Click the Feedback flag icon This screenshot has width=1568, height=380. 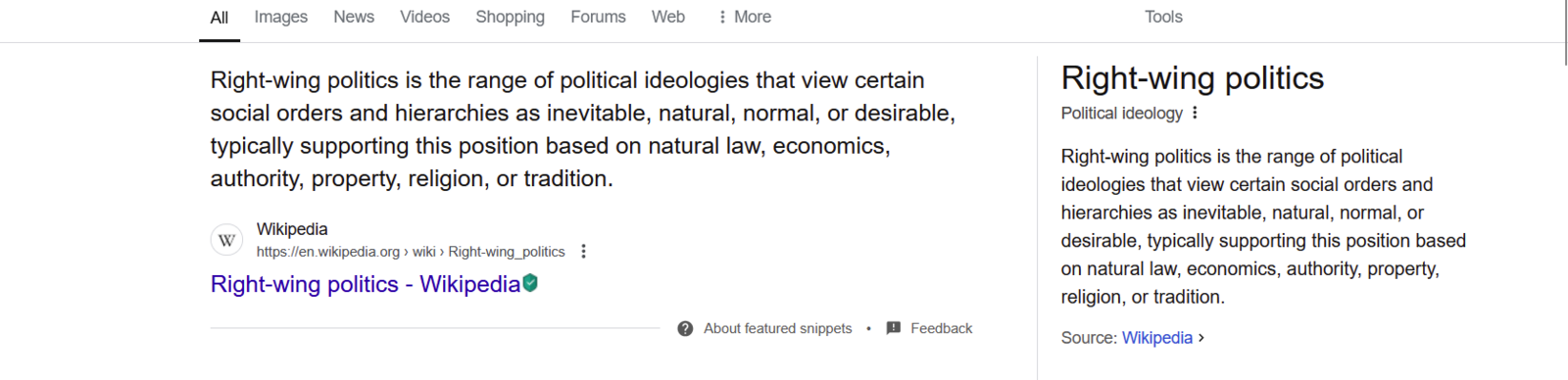(893, 328)
